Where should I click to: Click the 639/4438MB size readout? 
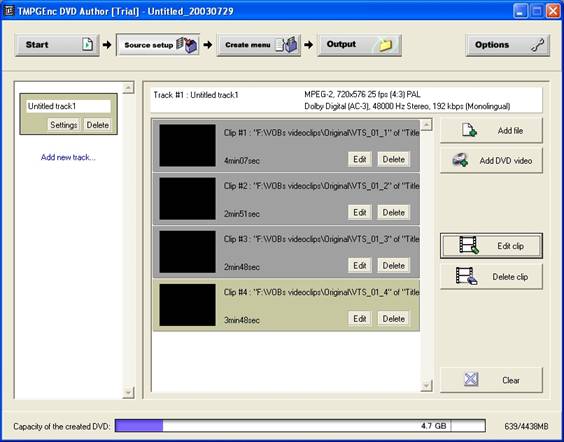[526, 427]
